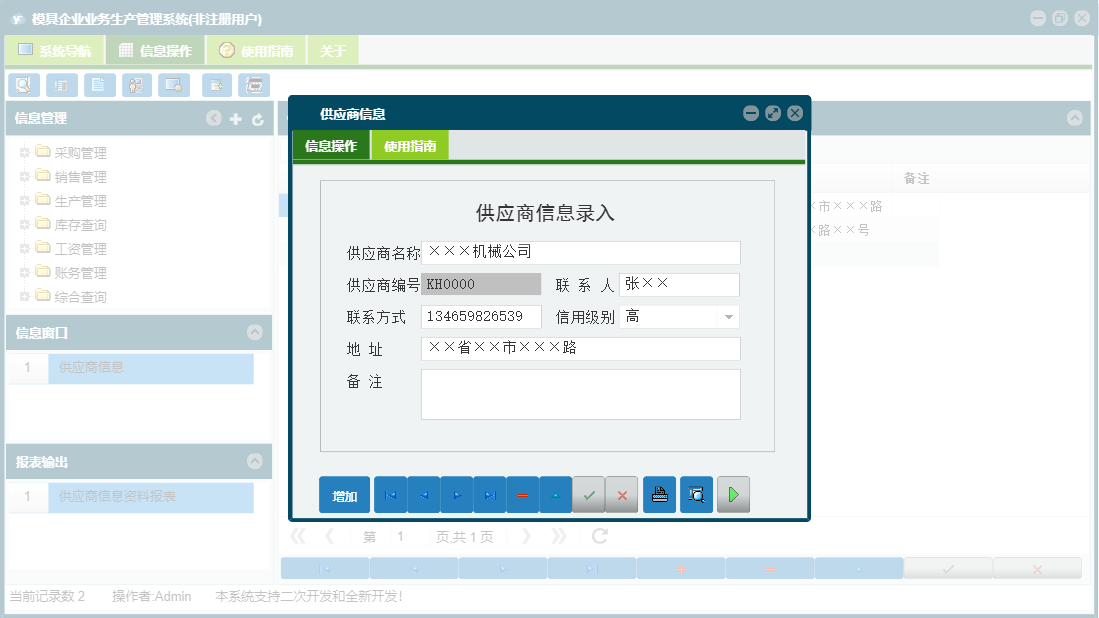Click the 备注 text area
The width and height of the screenshot is (1099, 618).
pyautogui.click(x=580, y=394)
